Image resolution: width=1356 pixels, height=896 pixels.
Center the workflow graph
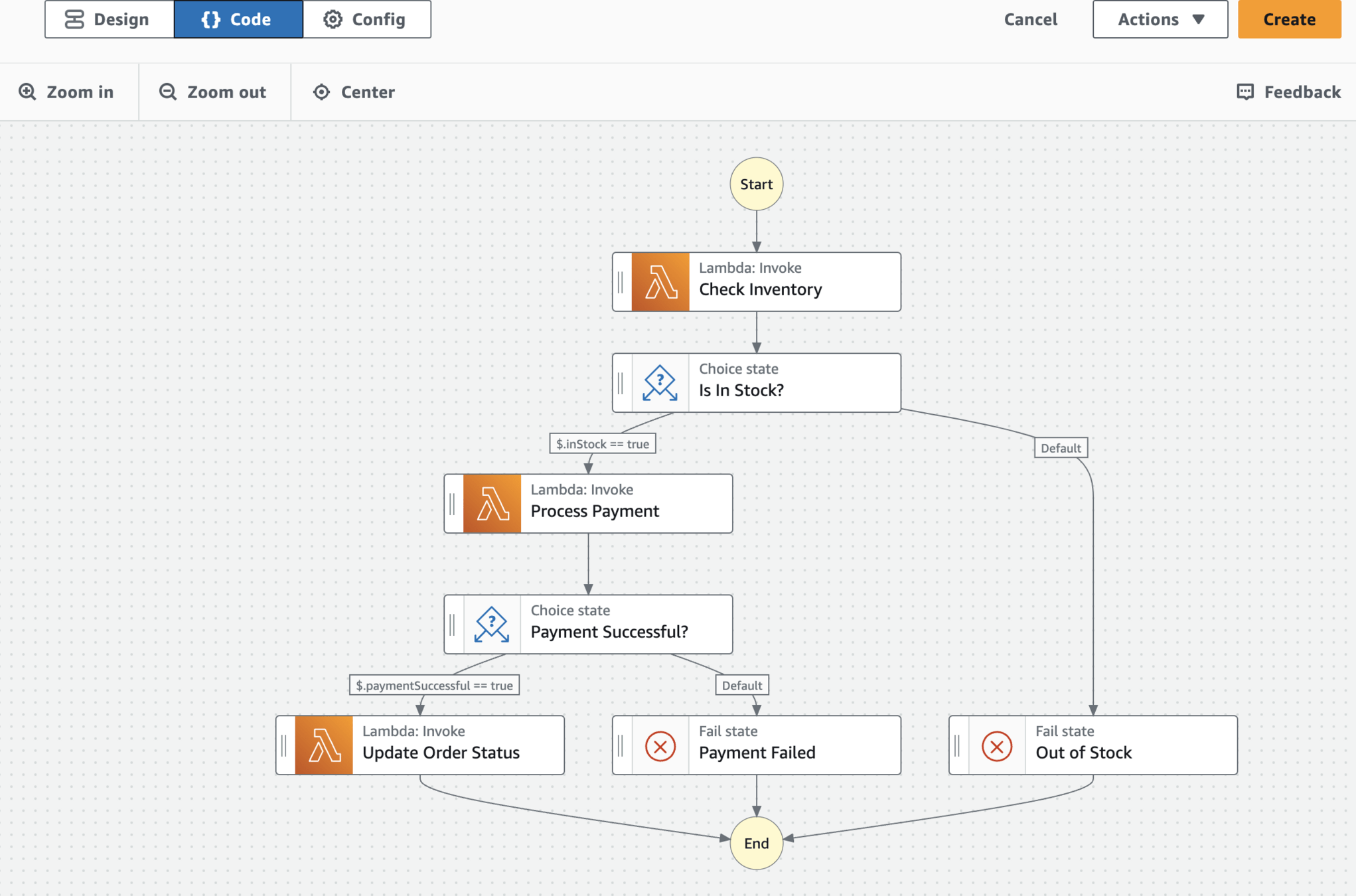click(354, 92)
